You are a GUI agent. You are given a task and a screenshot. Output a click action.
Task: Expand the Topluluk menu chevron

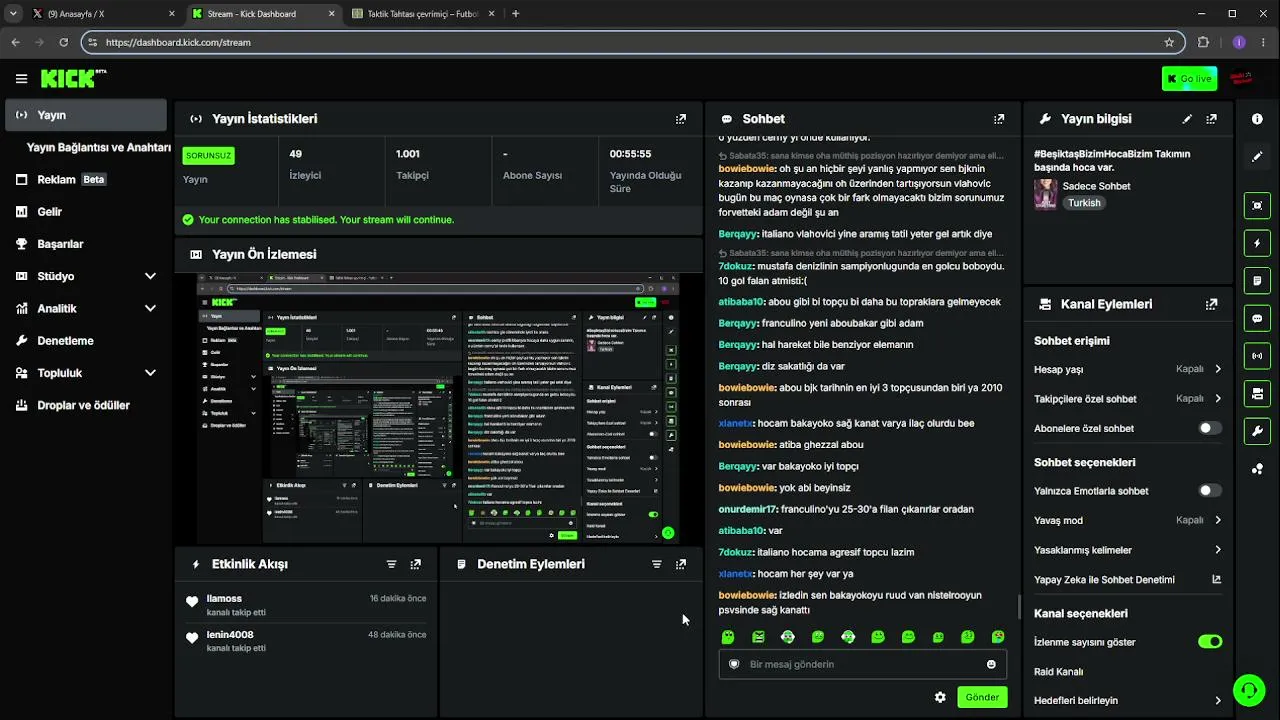(x=150, y=373)
